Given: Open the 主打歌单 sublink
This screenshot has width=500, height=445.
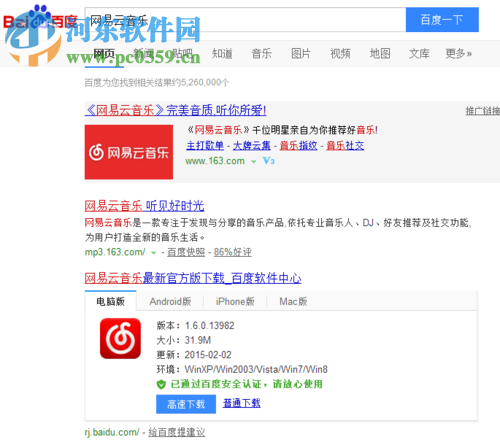Looking at the screenshot, I should [205, 146].
